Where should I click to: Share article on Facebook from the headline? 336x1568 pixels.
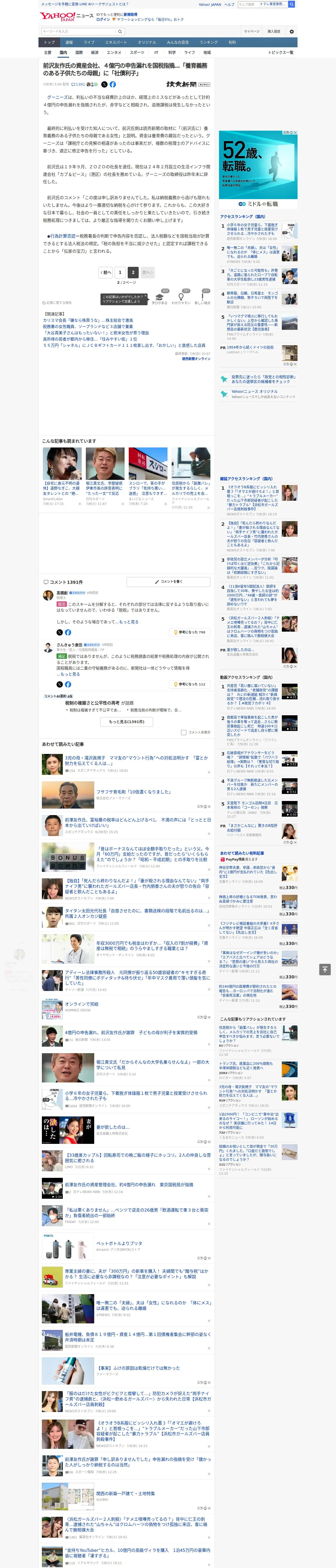pos(113,85)
